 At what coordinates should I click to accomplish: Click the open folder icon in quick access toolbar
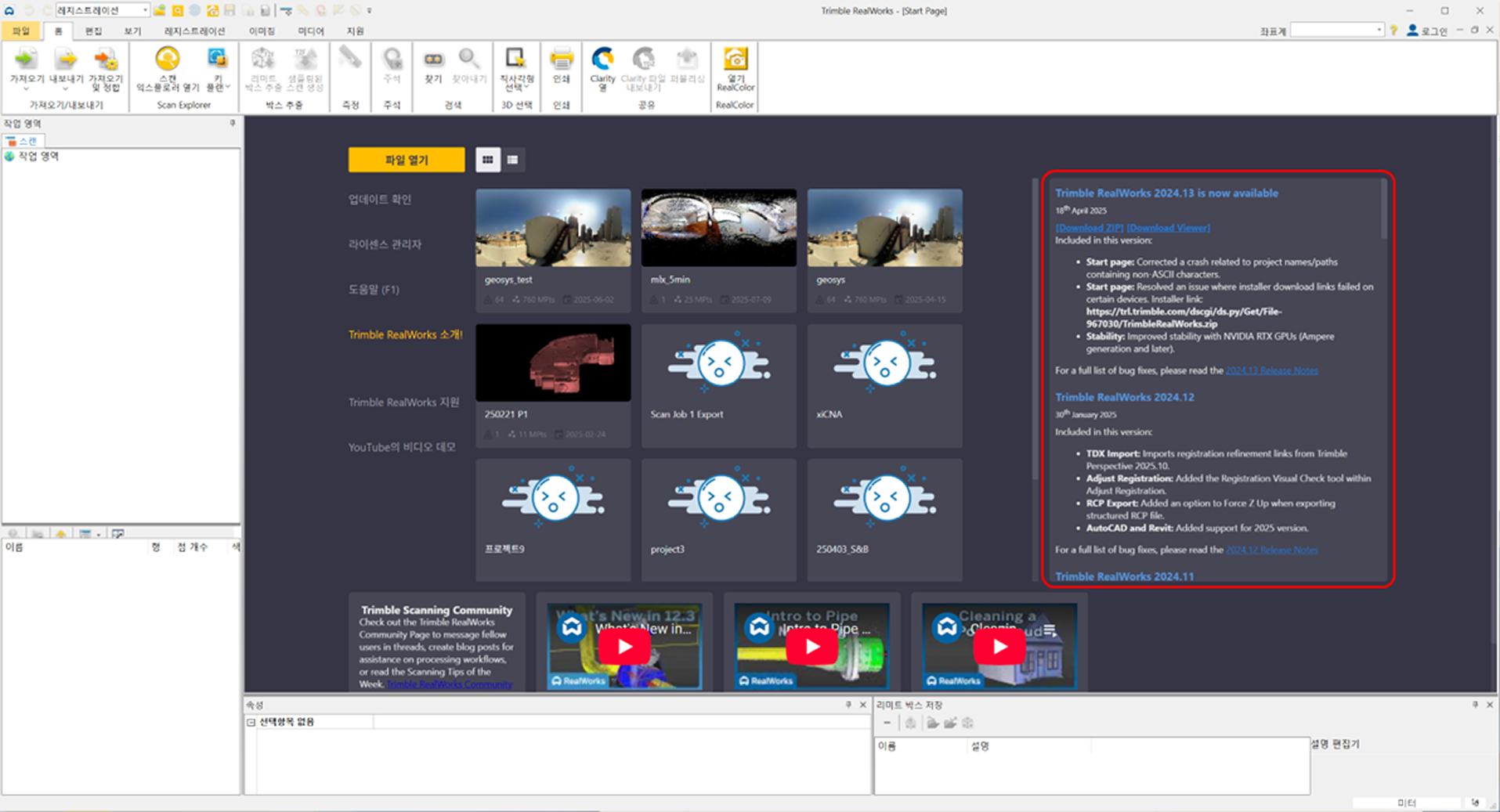[x=160, y=10]
